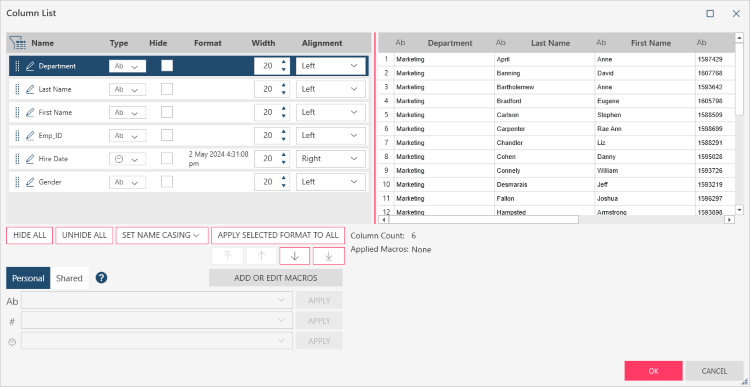This screenshot has width=750, height=387.
Task: Maximize the Column List dialog
Action: coord(710,13)
